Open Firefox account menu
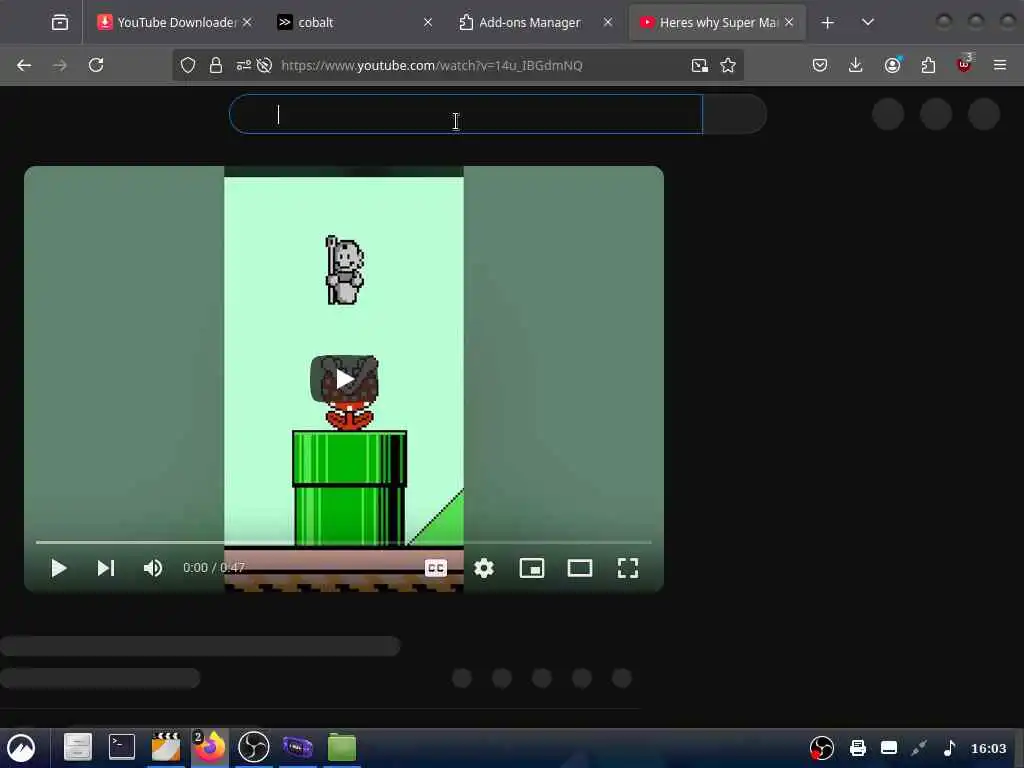This screenshot has width=1024, height=768. tap(892, 65)
